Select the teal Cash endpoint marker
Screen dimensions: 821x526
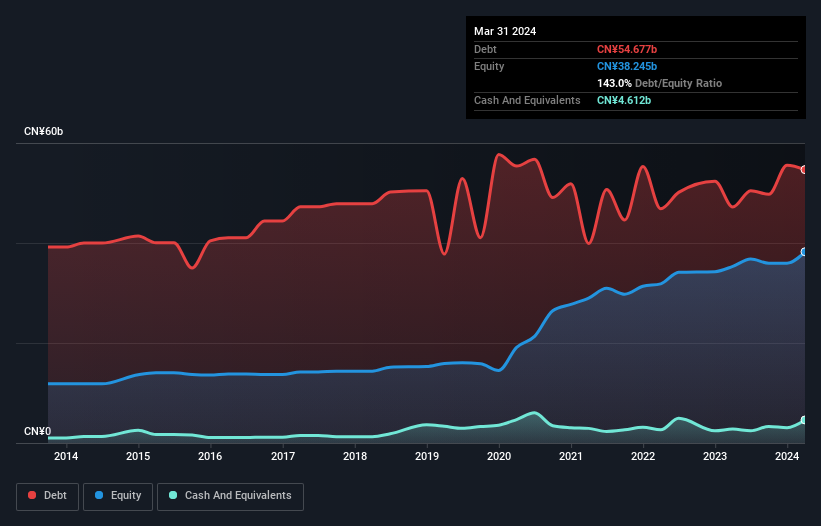804,420
